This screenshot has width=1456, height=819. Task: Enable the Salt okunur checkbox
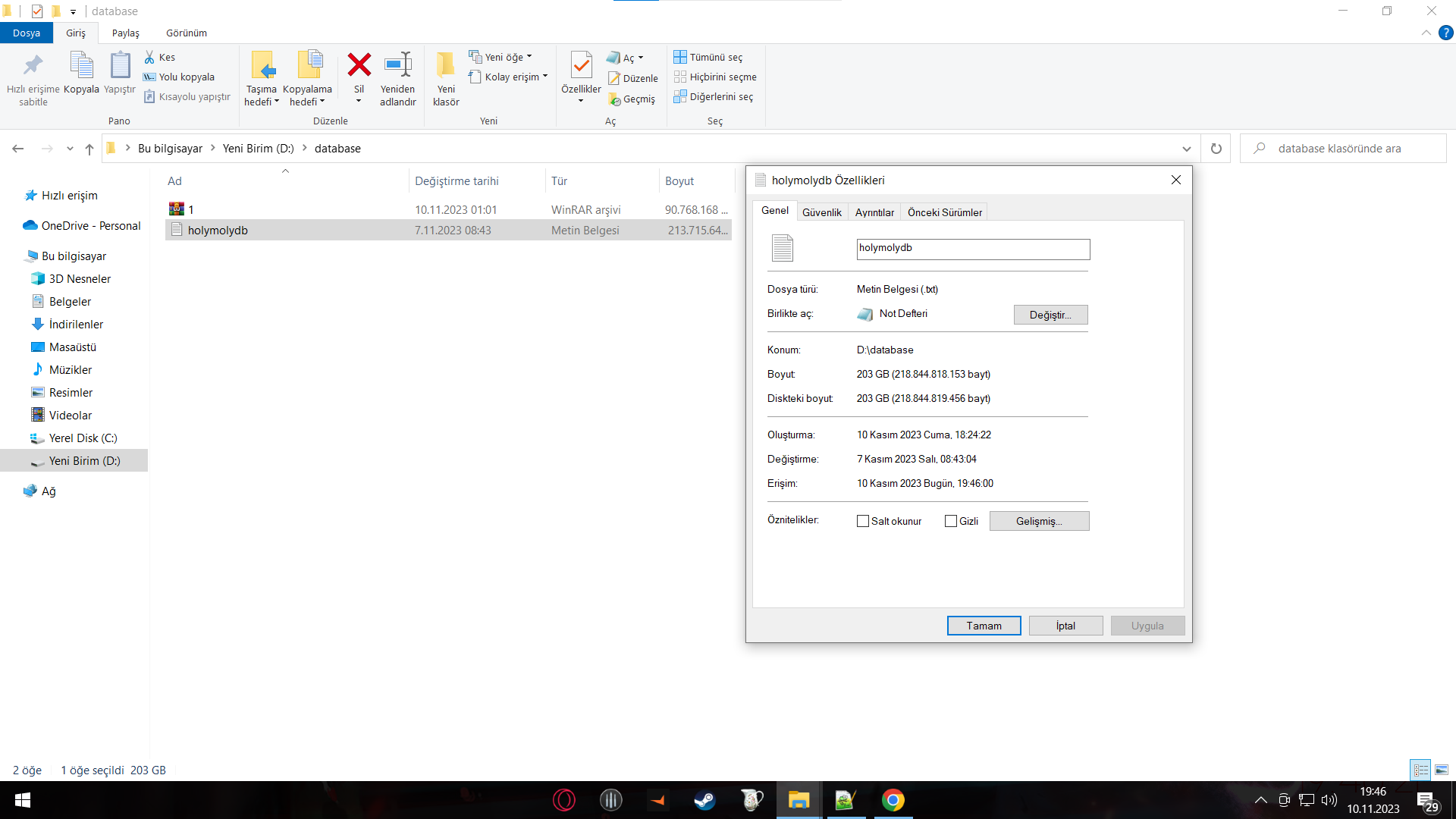tap(863, 521)
